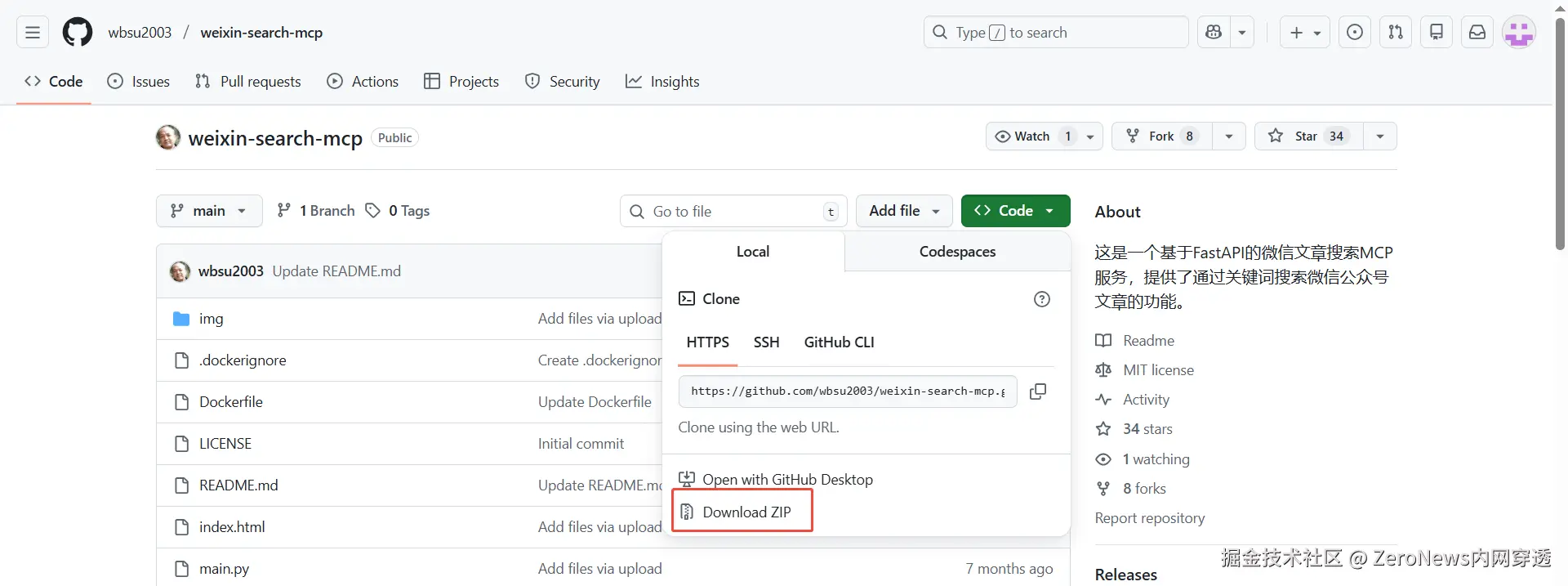Star the weixin-search-mcp repository
Image resolution: width=1568 pixels, height=586 pixels.
pos(1305,136)
